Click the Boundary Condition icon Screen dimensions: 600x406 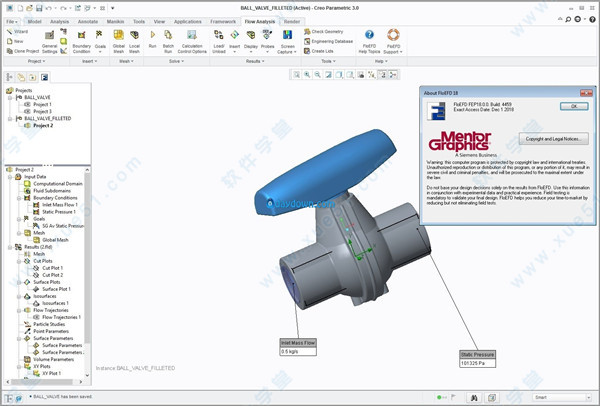81,38
